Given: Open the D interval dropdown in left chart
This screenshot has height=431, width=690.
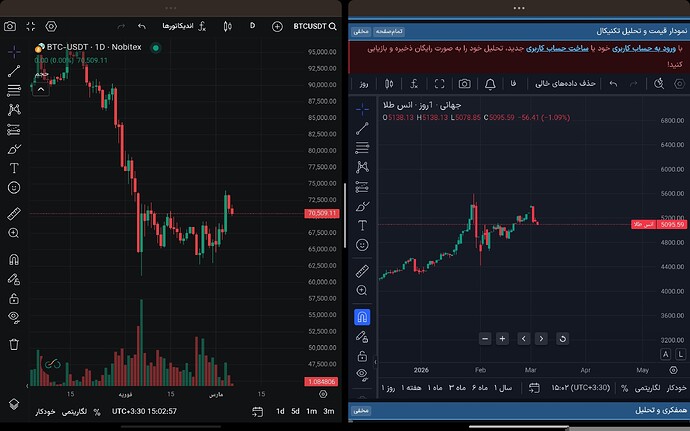Looking at the screenshot, I should [x=252, y=26].
